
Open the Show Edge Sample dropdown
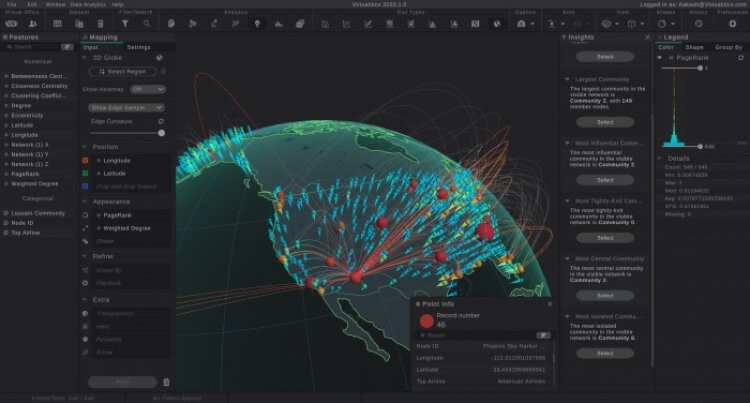pyautogui.click(x=126, y=108)
